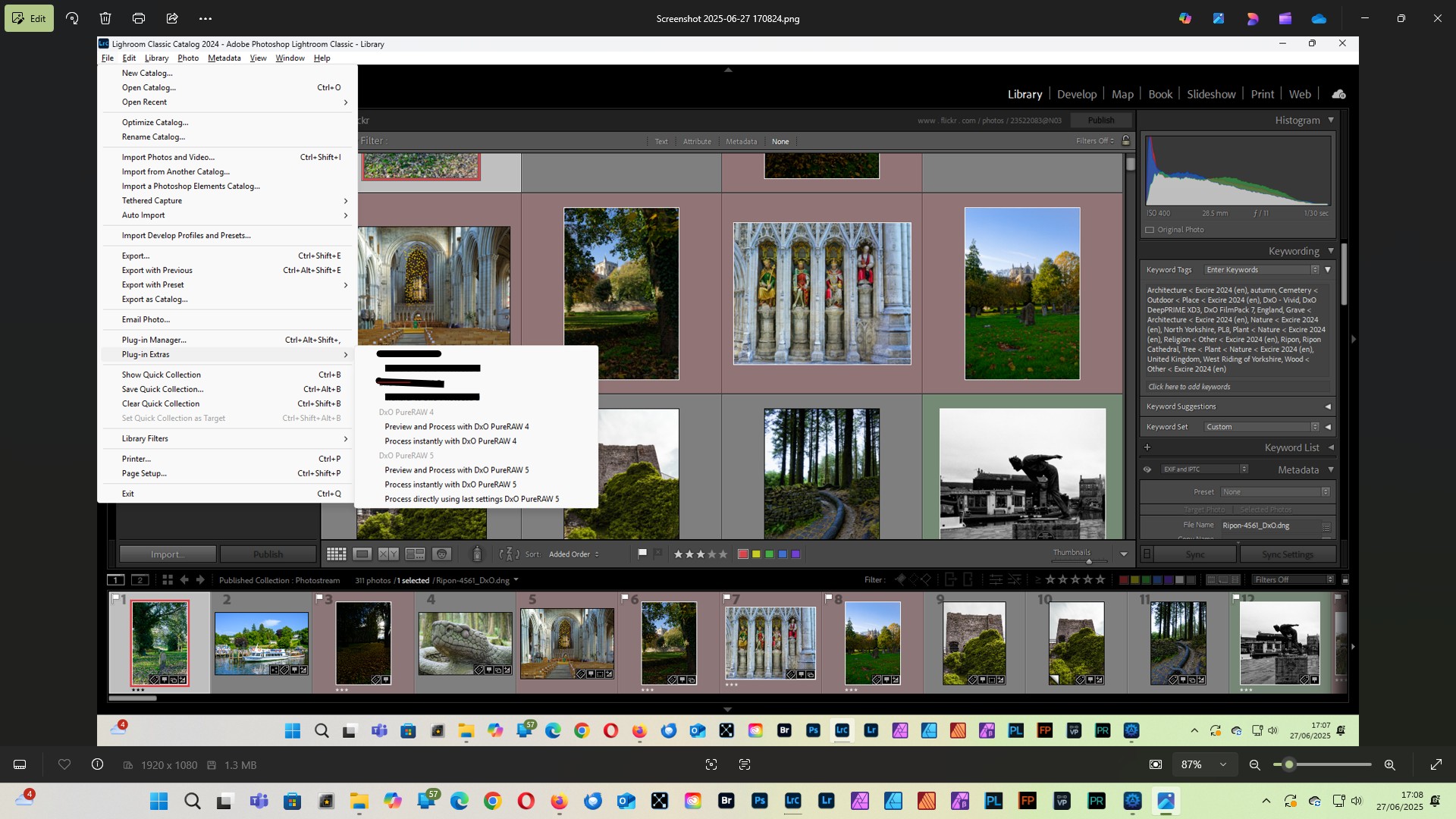Reverse sort direction with the a-z icon
The image size is (1456, 819).
pos(510,554)
